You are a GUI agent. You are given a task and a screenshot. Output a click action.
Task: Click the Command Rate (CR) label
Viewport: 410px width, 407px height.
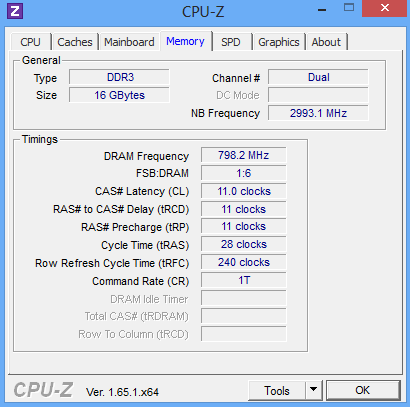pyautogui.click(x=141, y=281)
